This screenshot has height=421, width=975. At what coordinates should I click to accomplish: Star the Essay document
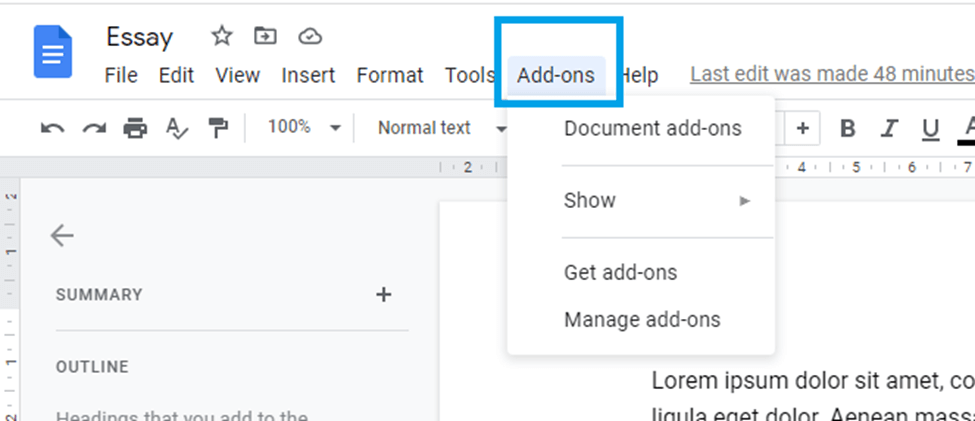pos(221,36)
